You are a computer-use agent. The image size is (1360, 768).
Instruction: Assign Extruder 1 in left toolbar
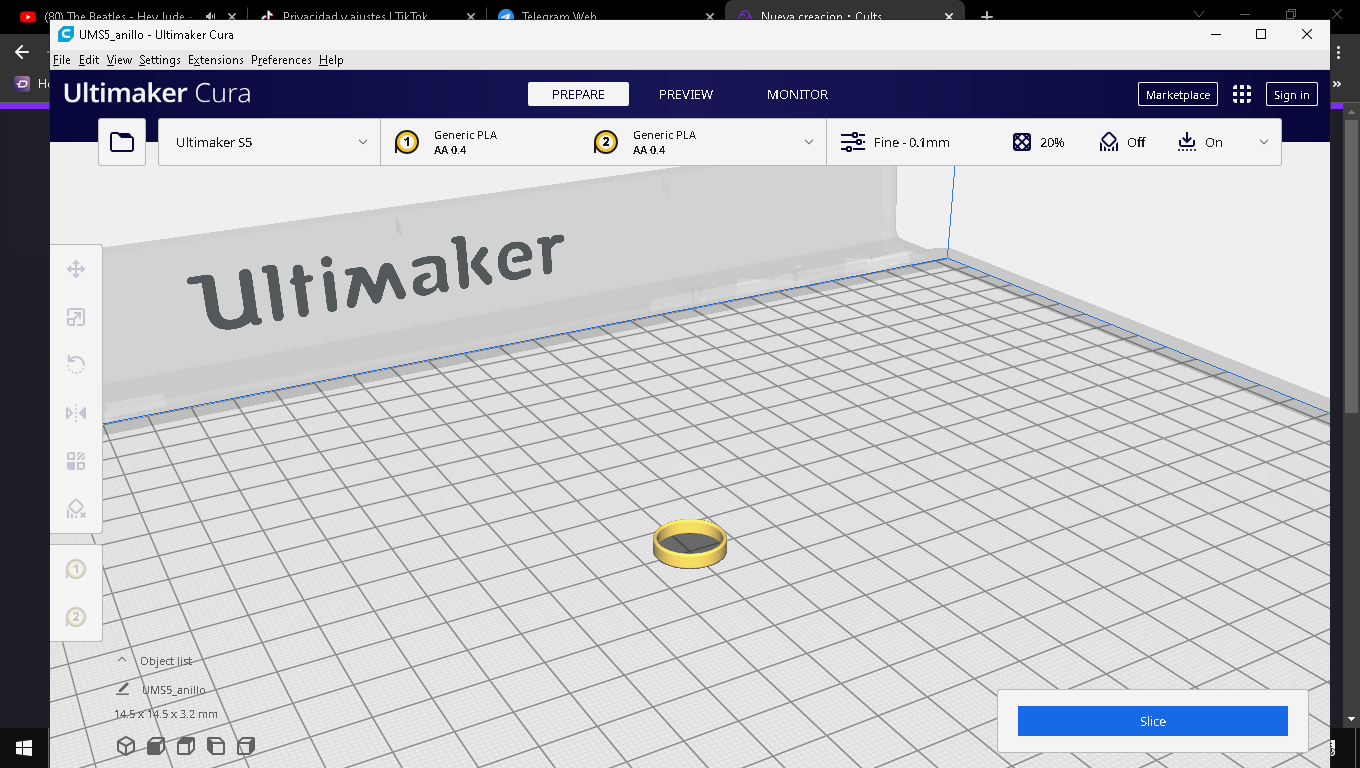(76, 569)
